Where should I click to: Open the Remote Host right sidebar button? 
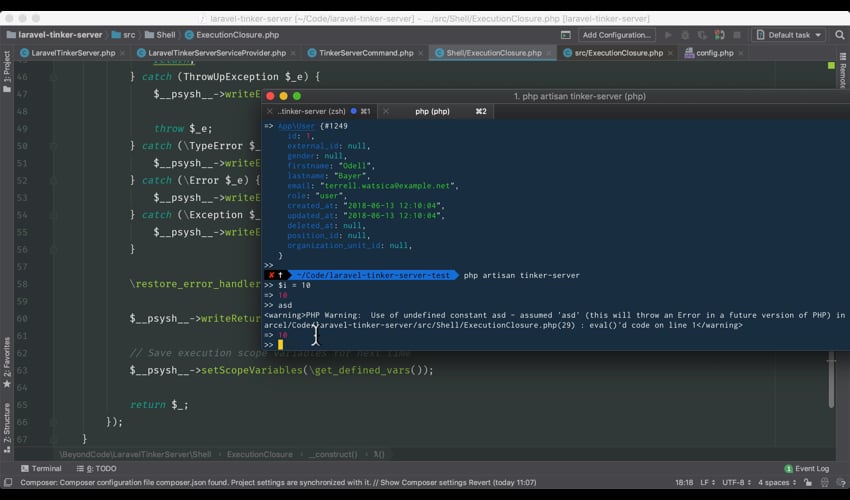click(x=843, y=70)
